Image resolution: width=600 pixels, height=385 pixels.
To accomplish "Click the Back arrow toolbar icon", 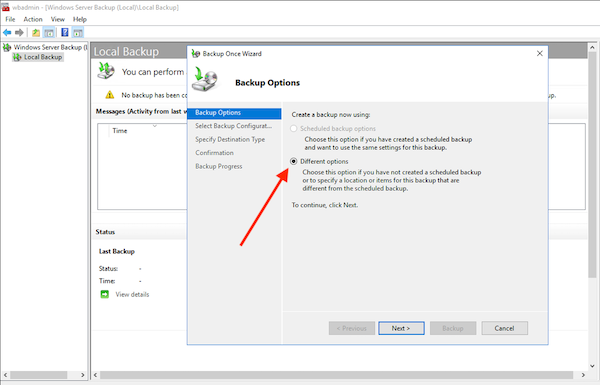I will (7, 33).
